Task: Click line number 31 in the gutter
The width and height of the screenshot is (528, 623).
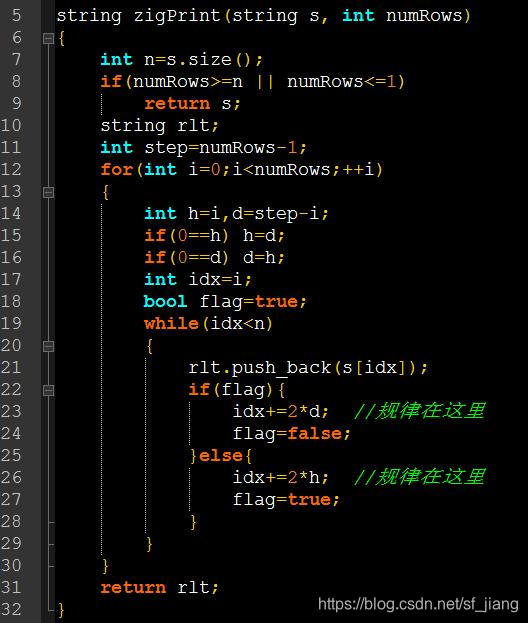Action: [11, 587]
